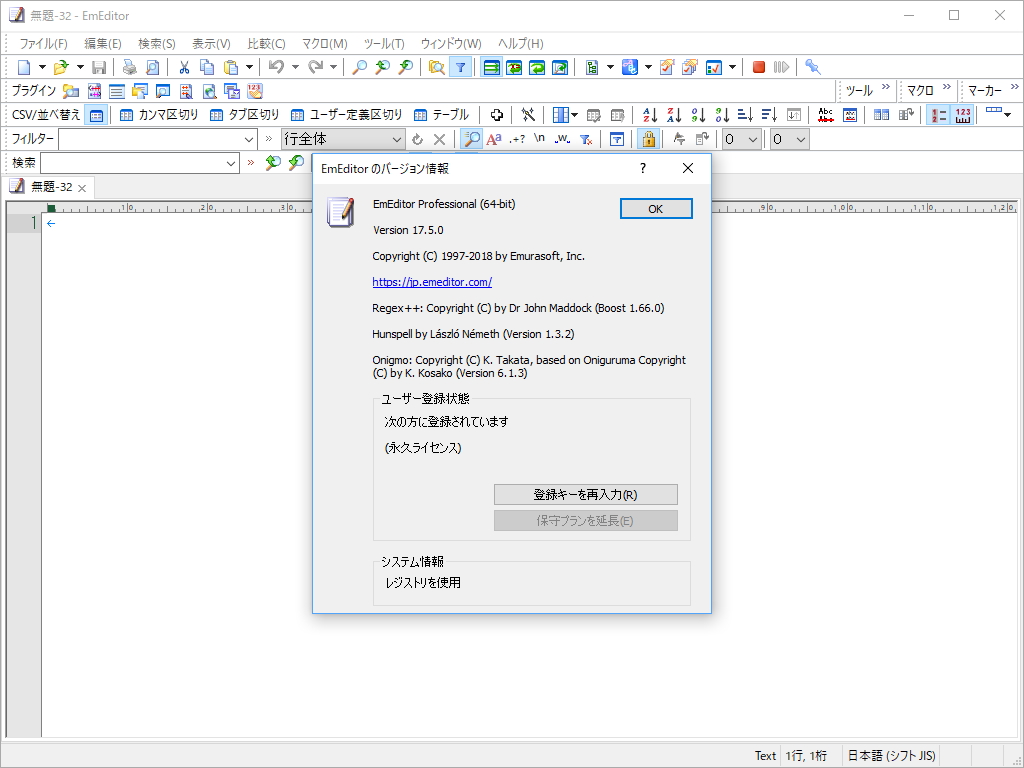Screen dimensions: 1024x768
Task: Sort ascending using the CSV toolbar sort icon
Action: (x=649, y=114)
